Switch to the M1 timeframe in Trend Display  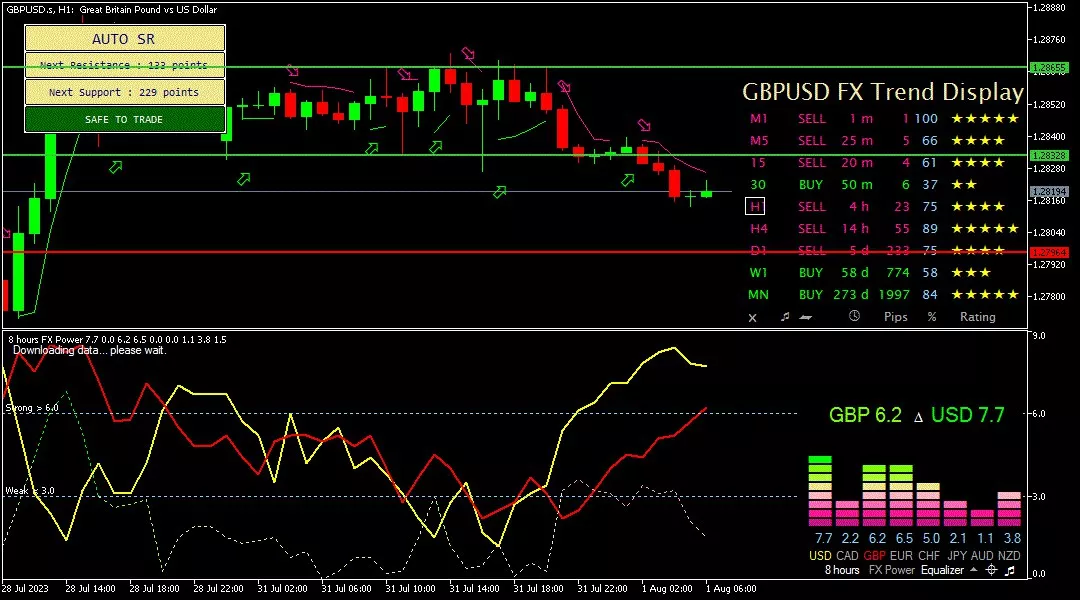point(758,118)
